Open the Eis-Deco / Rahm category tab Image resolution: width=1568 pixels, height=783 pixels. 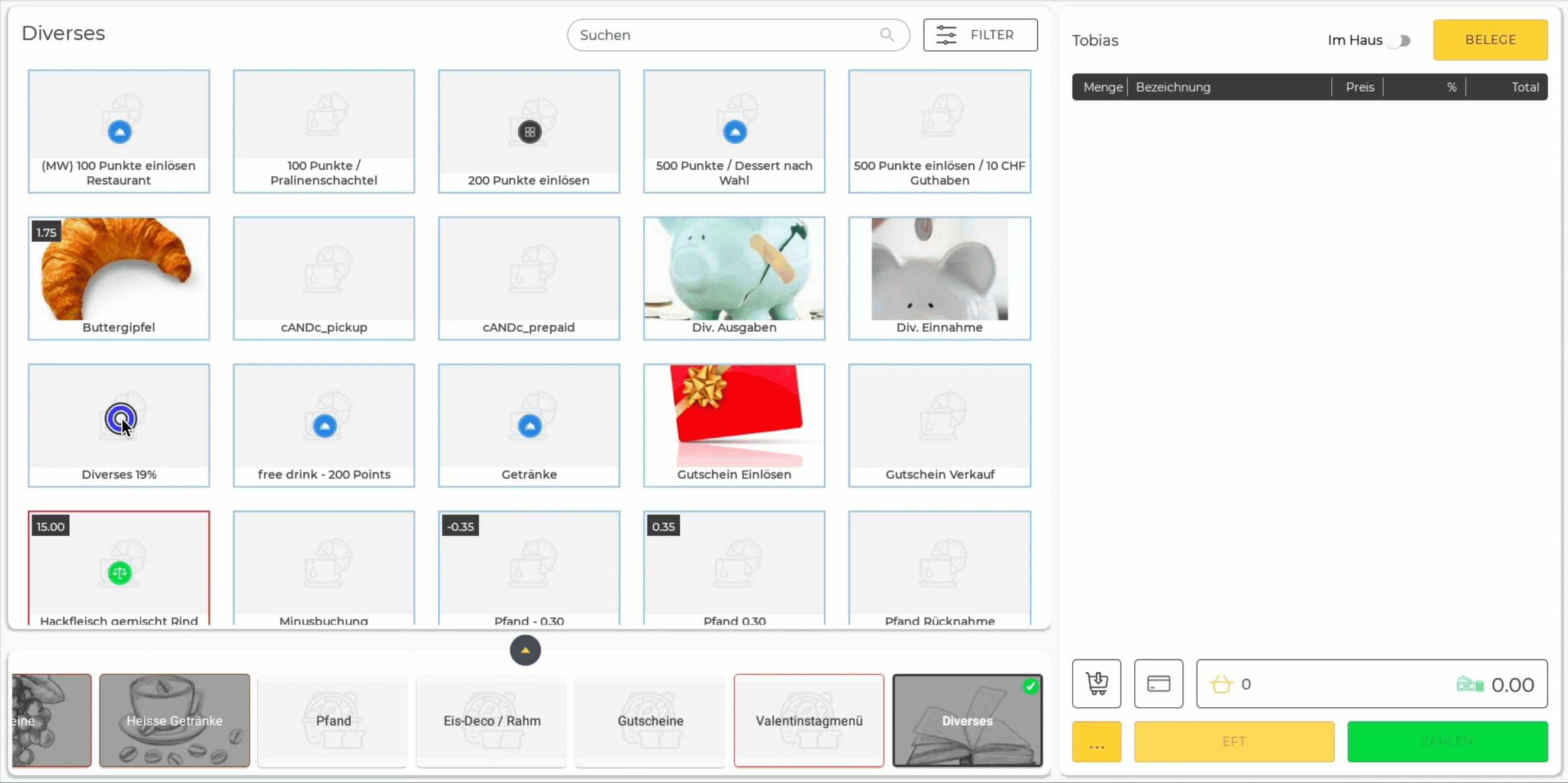(491, 720)
